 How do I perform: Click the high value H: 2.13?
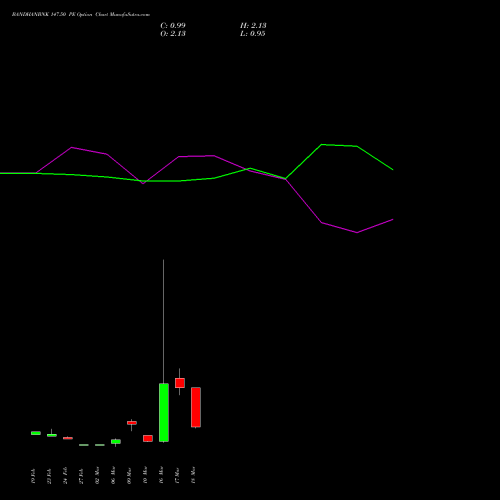point(253,26)
